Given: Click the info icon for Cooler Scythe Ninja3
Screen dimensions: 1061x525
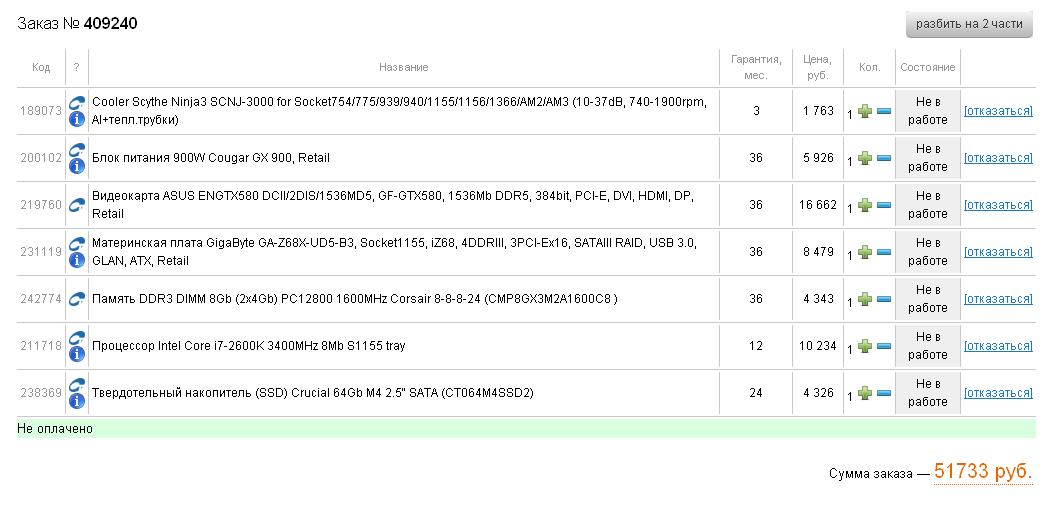Looking at the screenshot, I should point(77,120).
